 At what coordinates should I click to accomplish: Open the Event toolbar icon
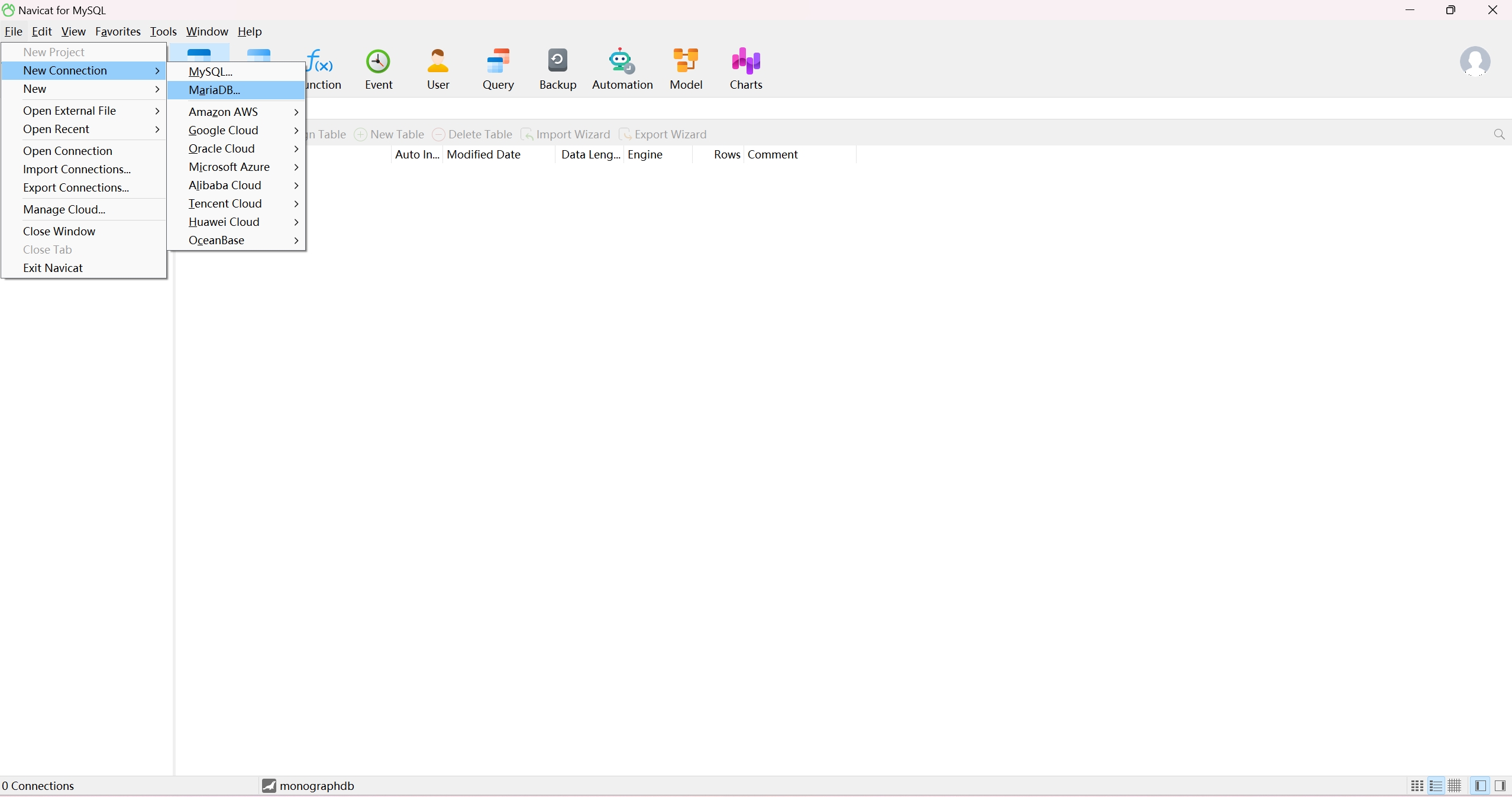click(379, 69)
